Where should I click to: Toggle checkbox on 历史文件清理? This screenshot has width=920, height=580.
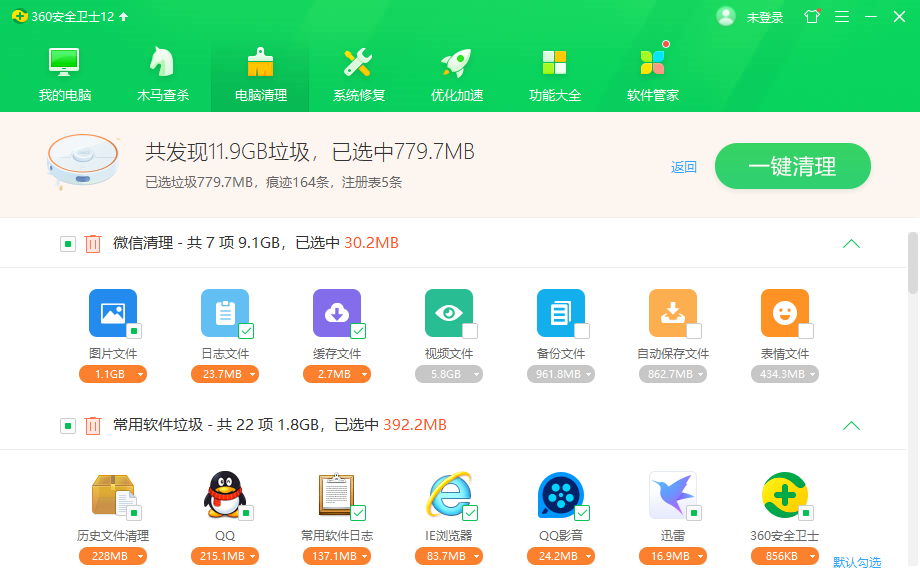(134, 513)
